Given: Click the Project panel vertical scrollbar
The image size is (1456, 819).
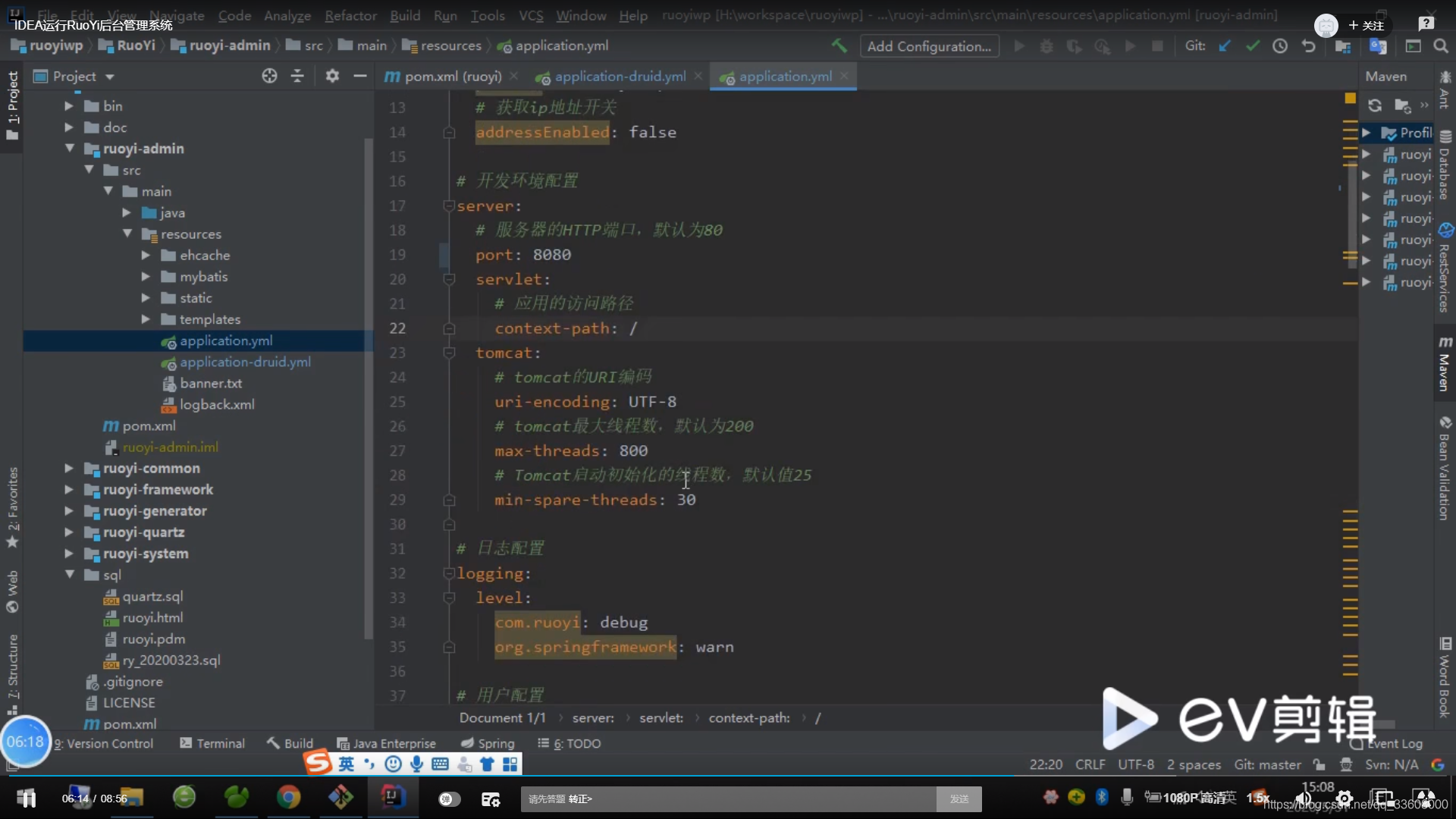Looking at the screenshot, I should point(369,387).
